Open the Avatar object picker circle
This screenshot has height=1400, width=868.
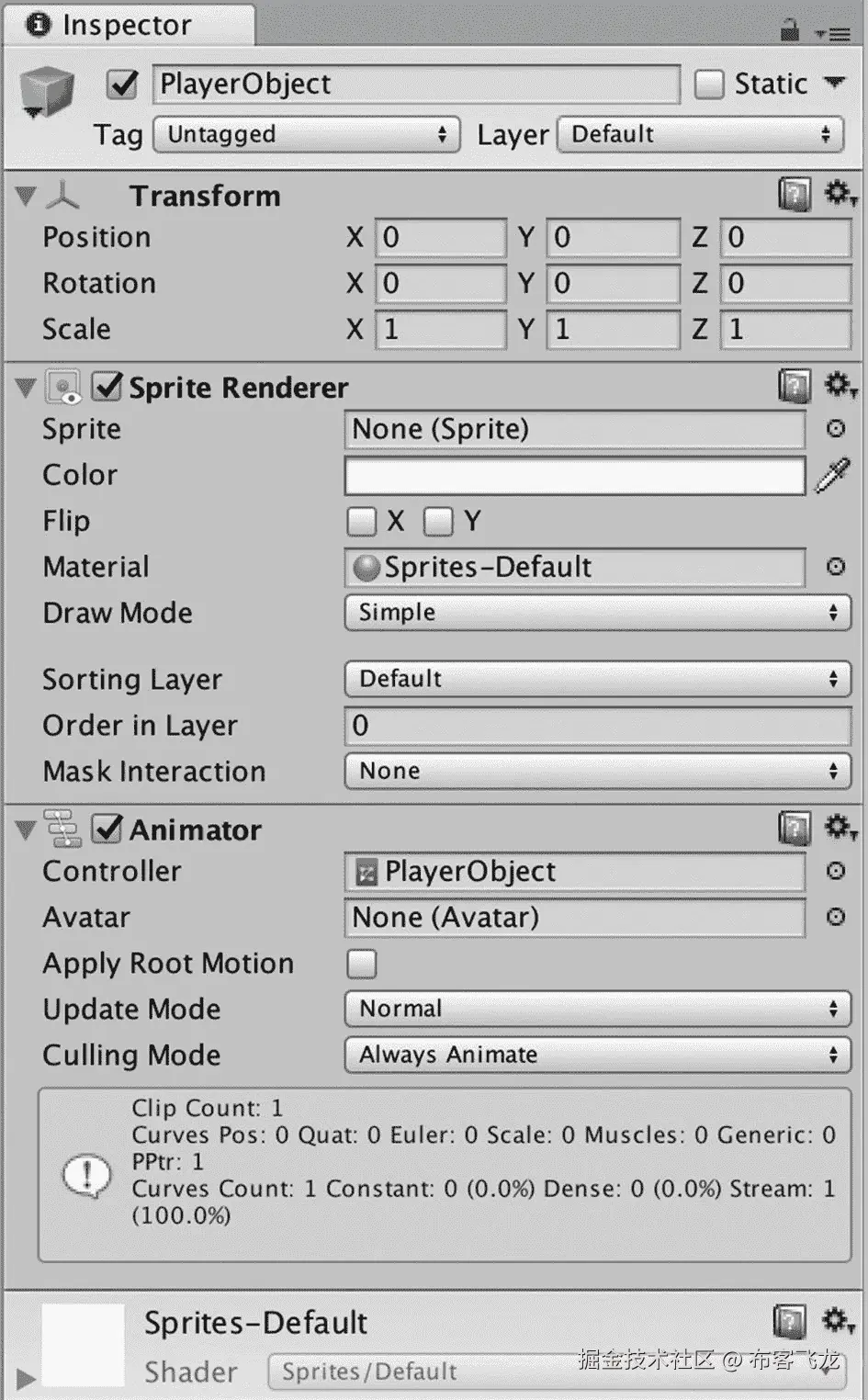tap(835, 916)
